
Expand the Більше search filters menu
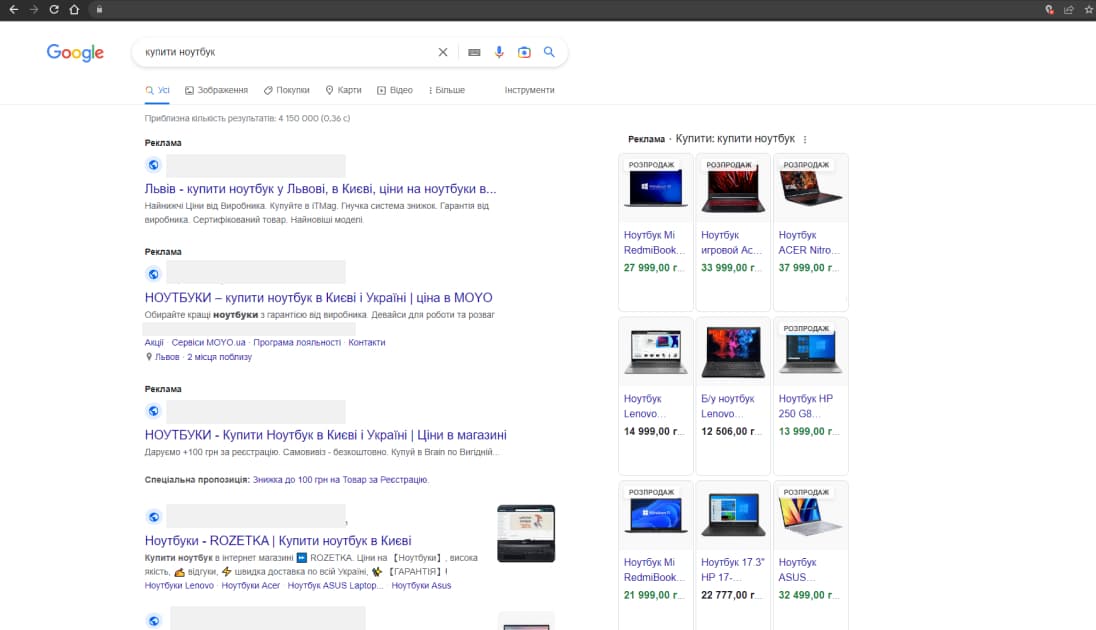coord(447,90)
